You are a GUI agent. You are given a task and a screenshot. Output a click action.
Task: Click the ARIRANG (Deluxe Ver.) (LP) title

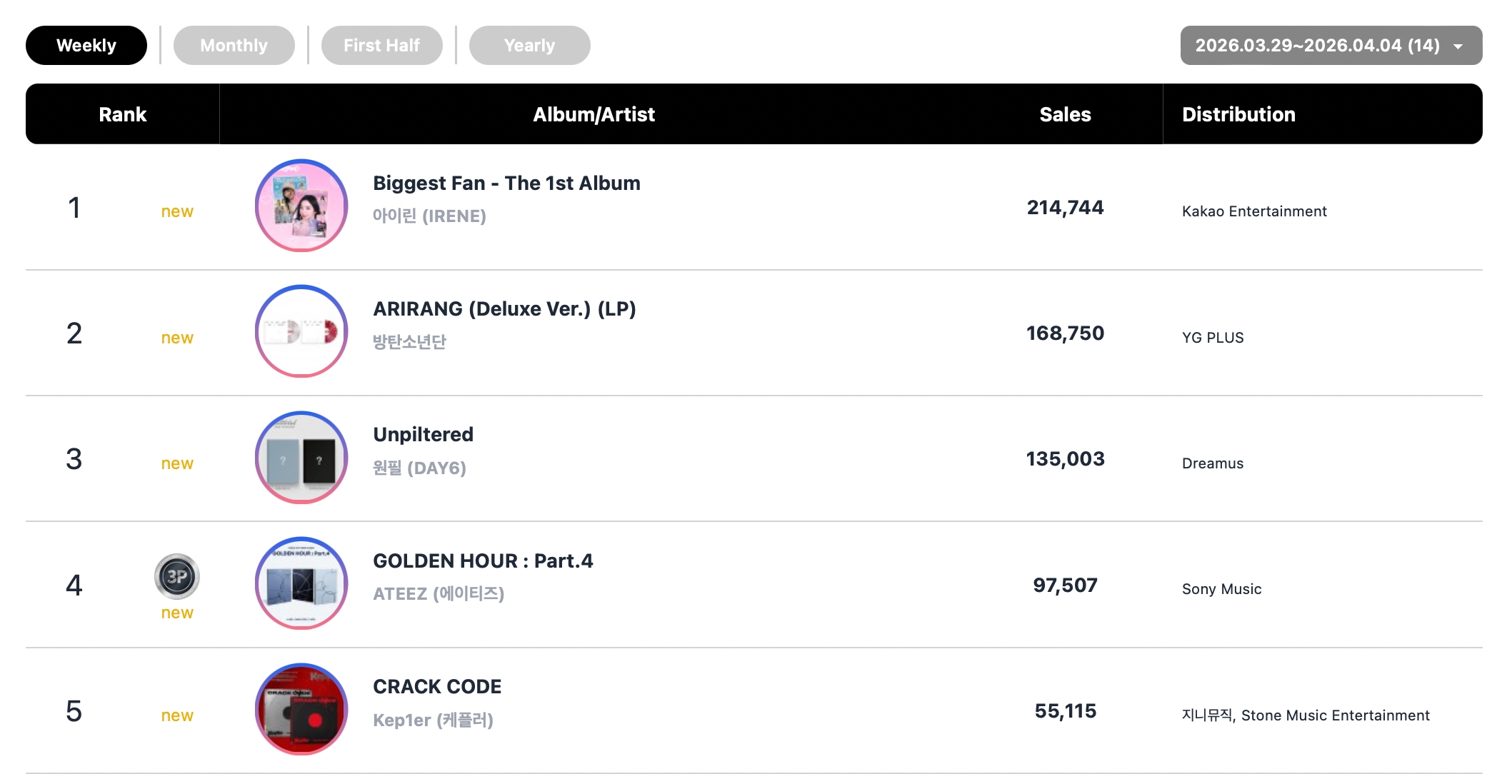point(504,309)
